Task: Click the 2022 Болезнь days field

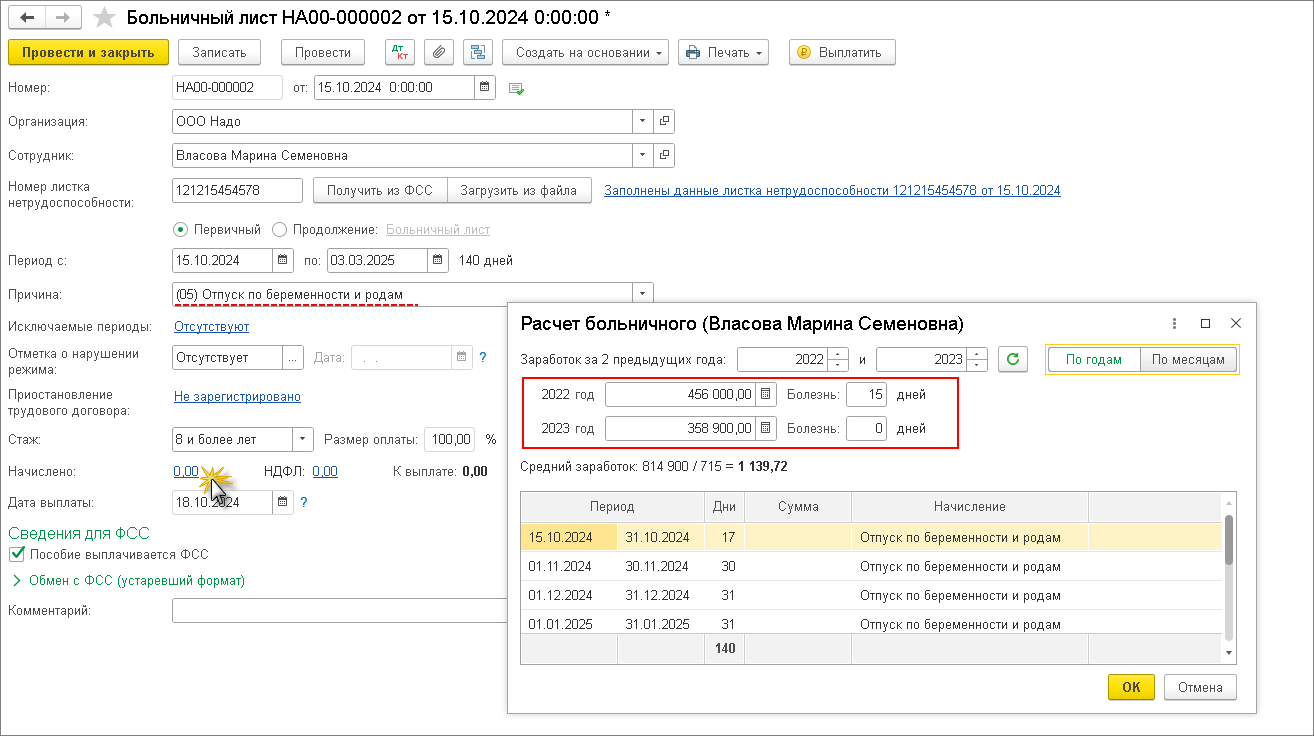Action: coord(866,394)
